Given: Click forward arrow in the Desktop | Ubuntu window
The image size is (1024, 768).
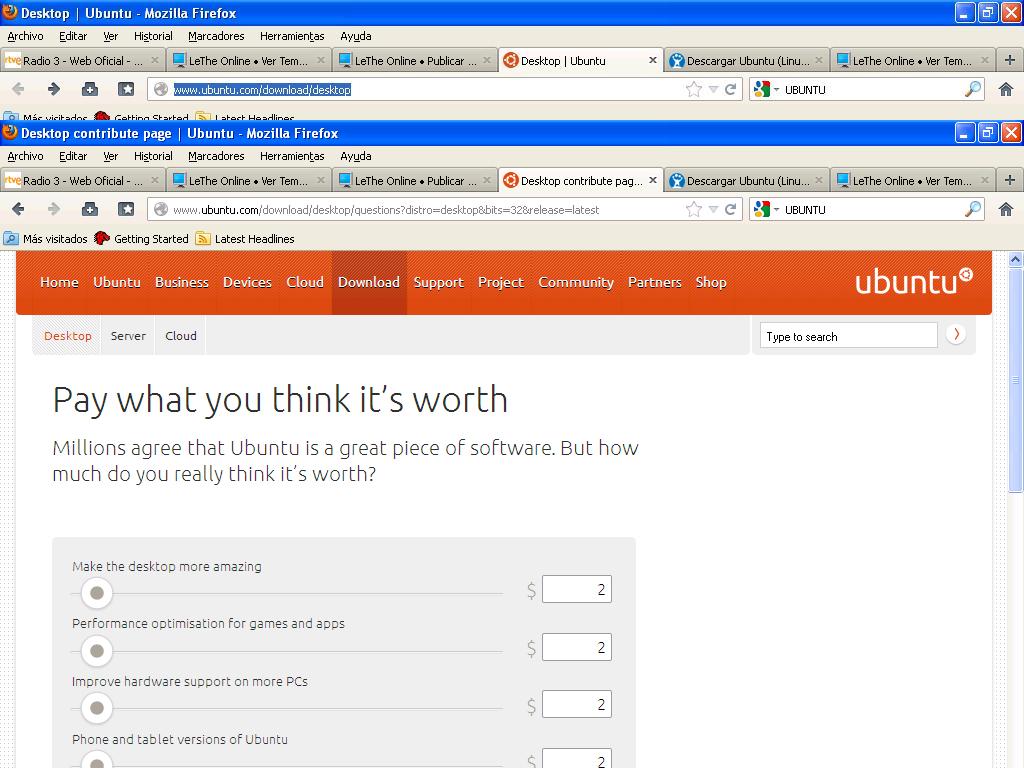Looking at the screenshot, I should click(x=54, y=89).
